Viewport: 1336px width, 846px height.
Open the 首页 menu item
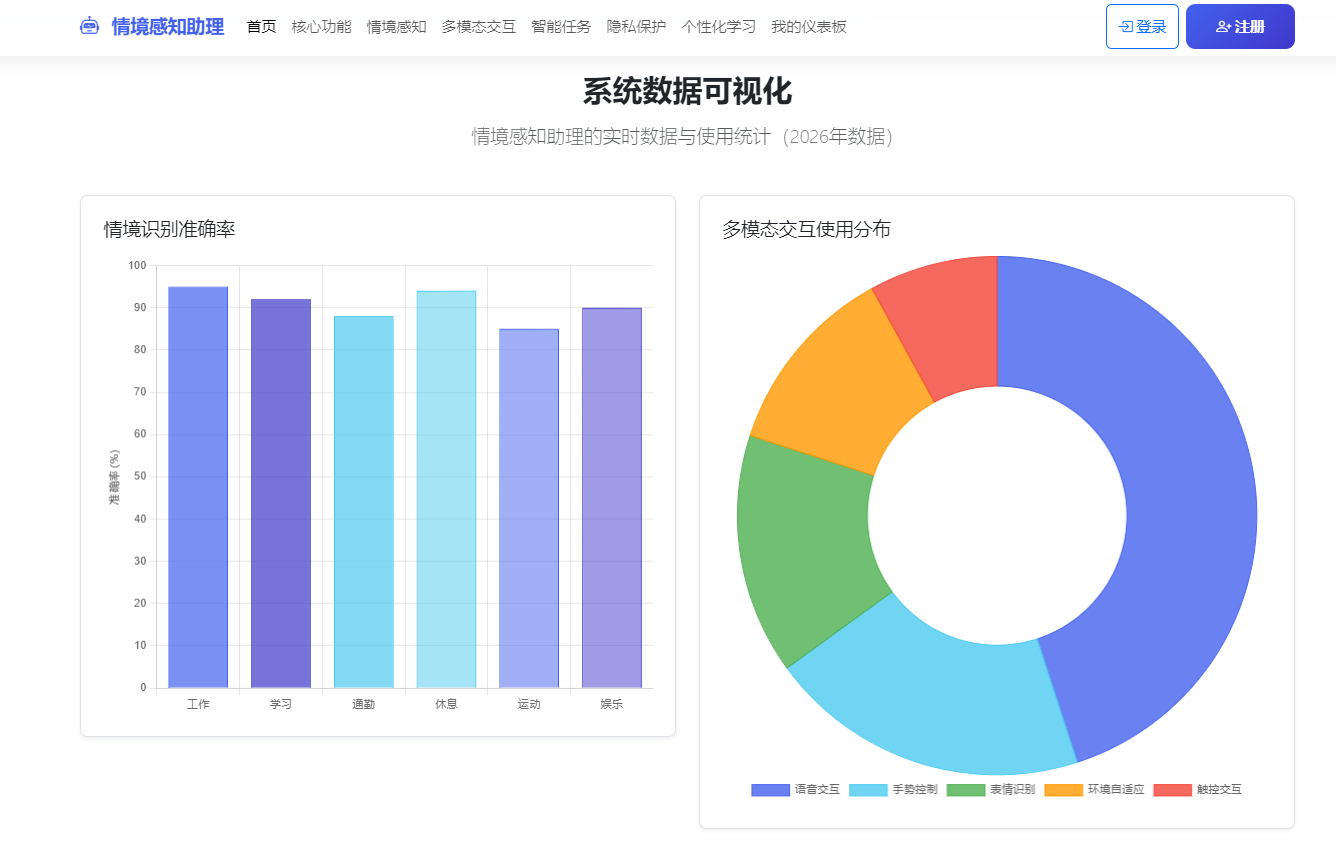tap(261, 27)
